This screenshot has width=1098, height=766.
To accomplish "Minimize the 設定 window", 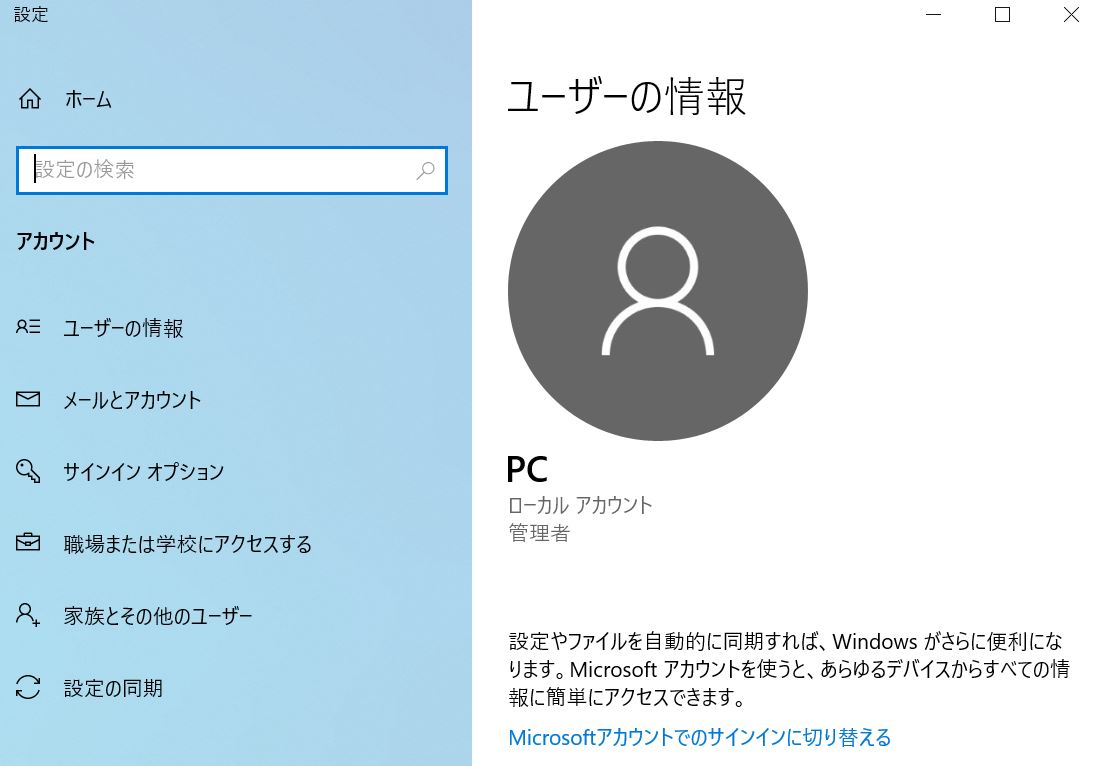I will (x=933, y=15).
